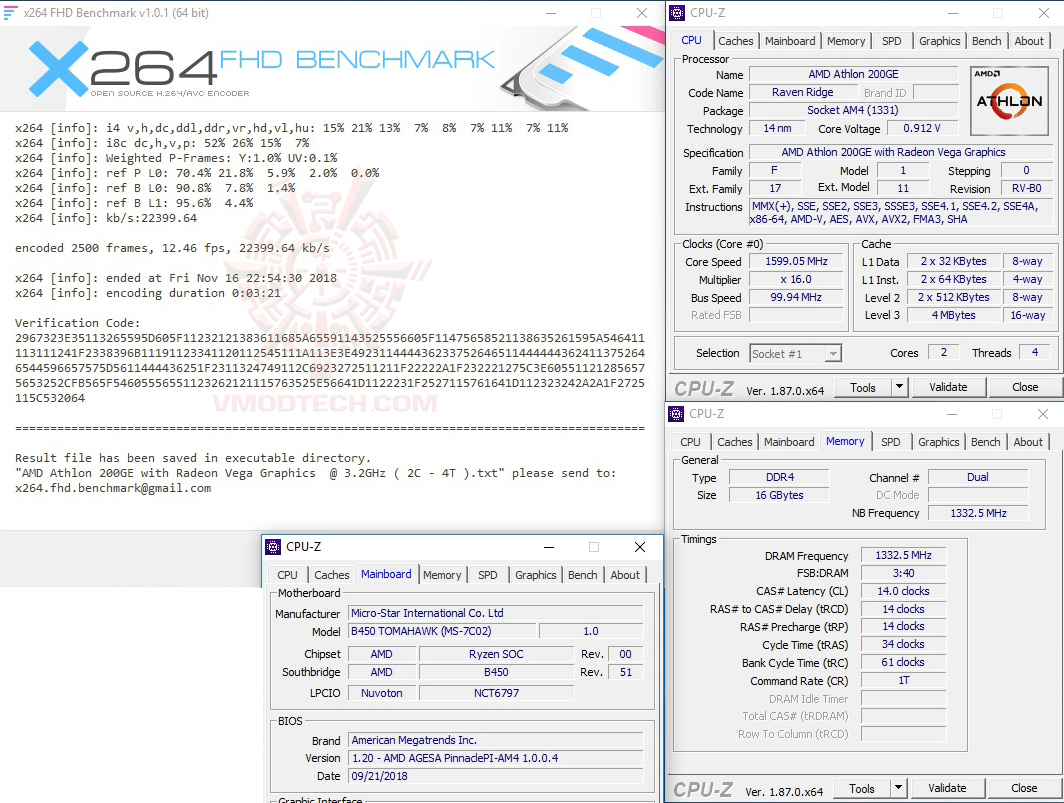Switch to Caches tab in top CPU-Z window
1064x803 pixels.
(x=736, y=41)
